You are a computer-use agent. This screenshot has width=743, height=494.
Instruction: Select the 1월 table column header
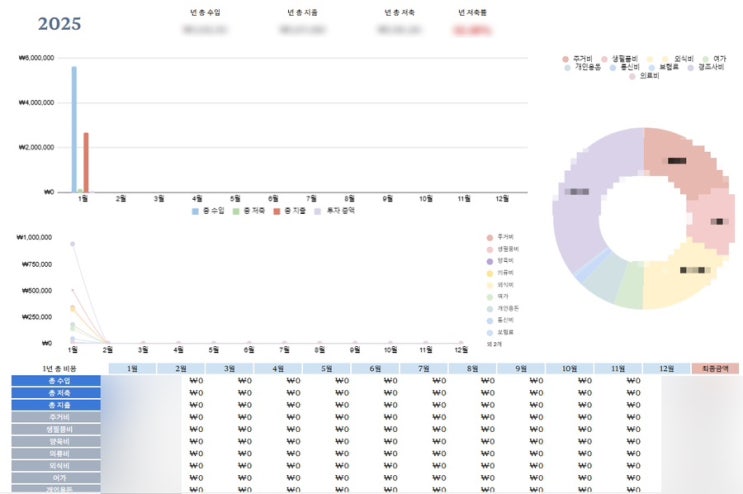click(x=132, y=368)
